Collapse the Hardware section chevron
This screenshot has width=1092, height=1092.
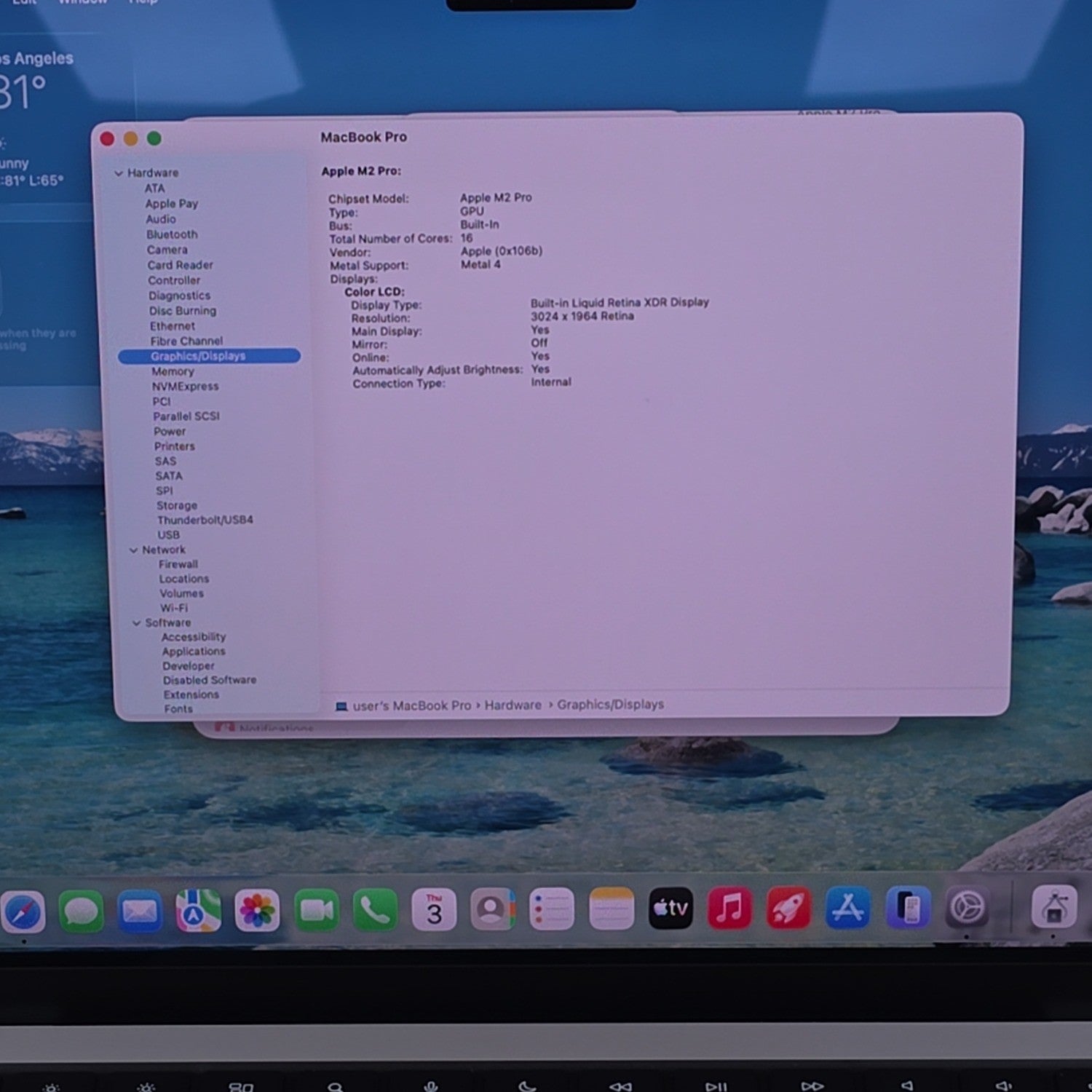[x=119, y=173]
